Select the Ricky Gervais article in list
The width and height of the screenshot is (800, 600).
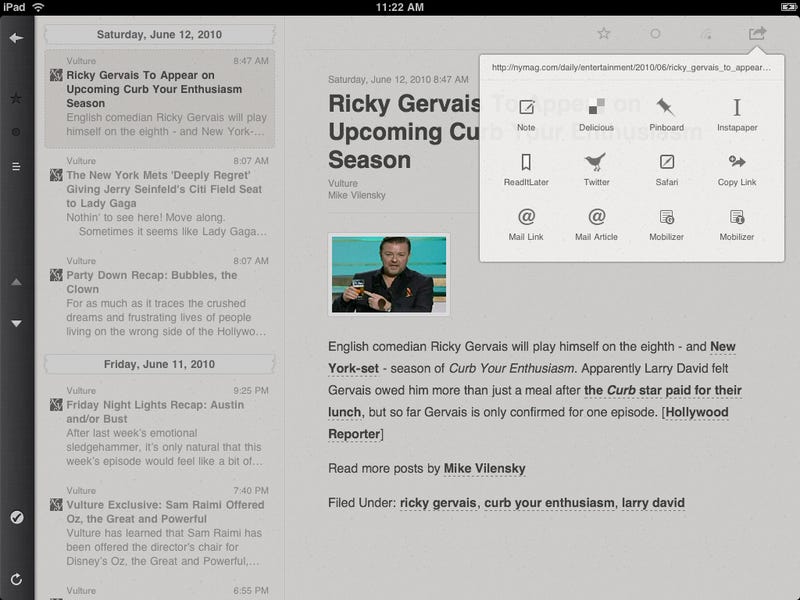(160, 99)
